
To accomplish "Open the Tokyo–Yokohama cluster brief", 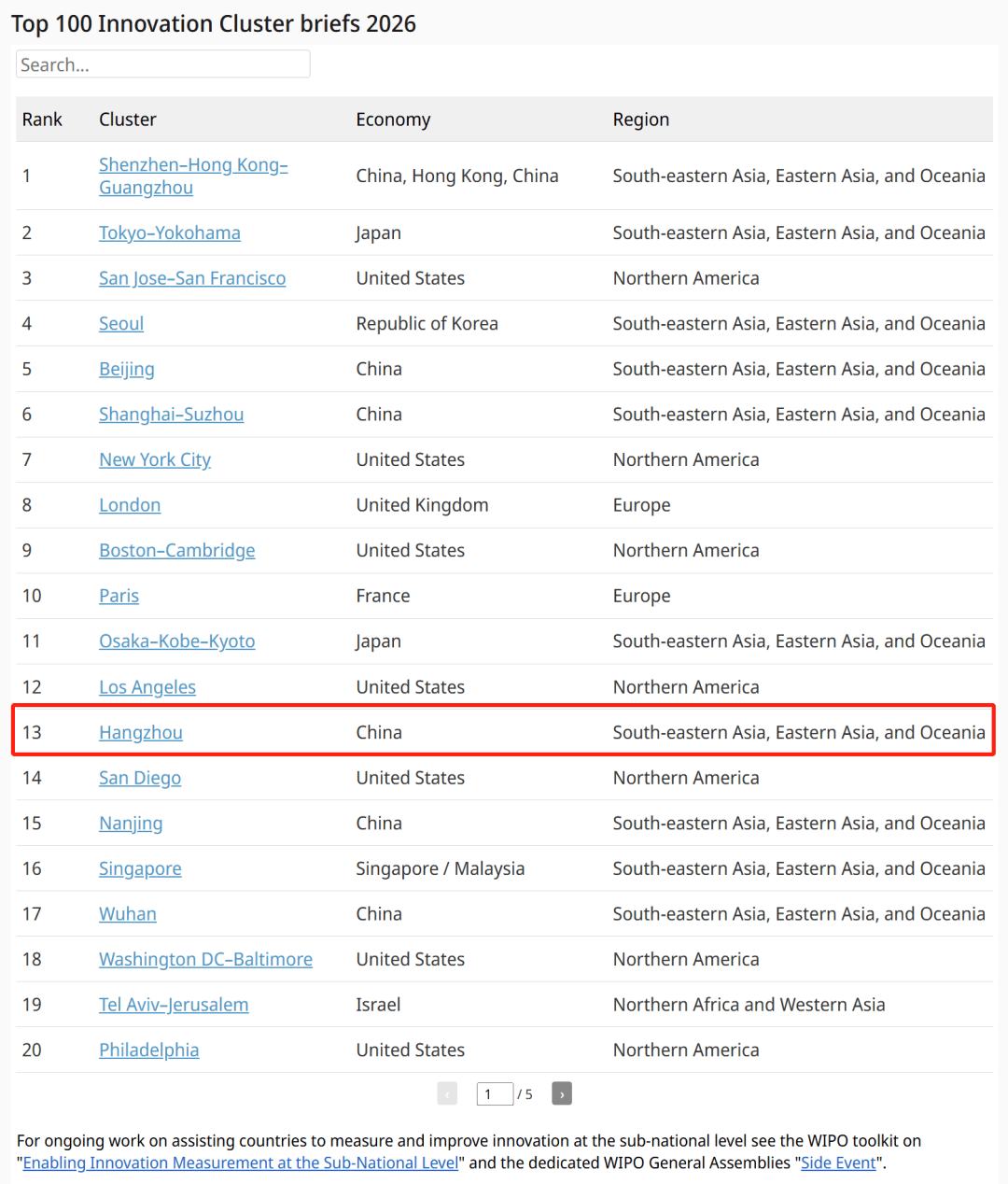I will pos(170,233).
